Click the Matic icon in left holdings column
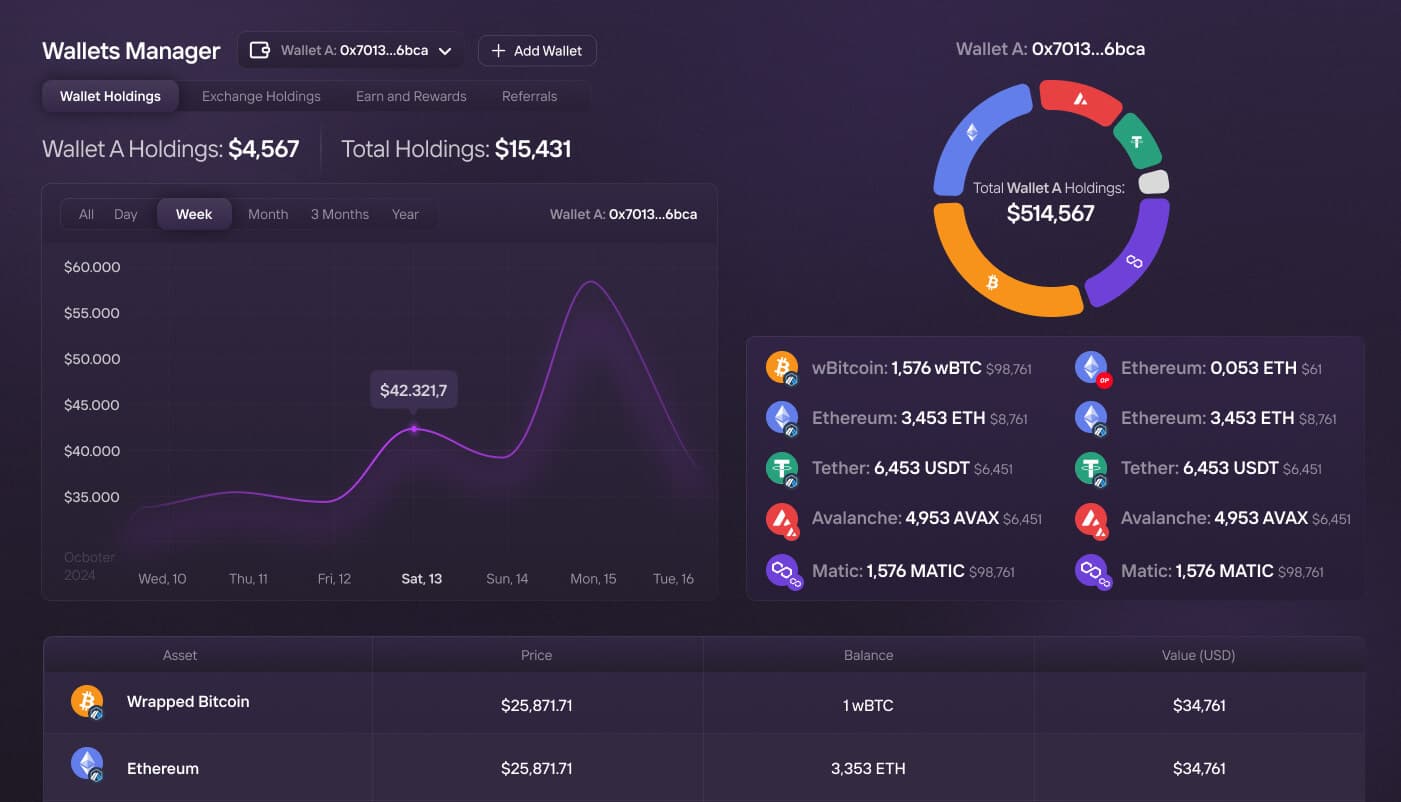Screen dimensions: 1401x802 (x=783, y=571)
